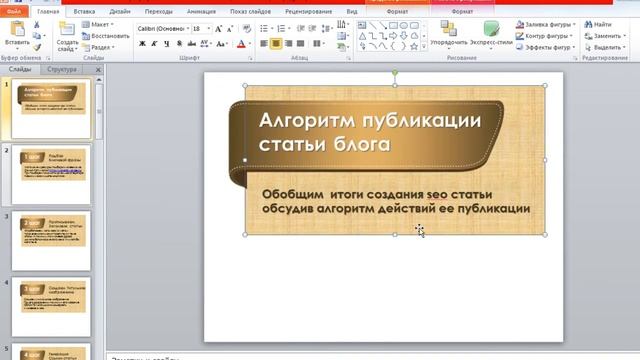
Task: Click the Заменить replace button
Action: [x=605, y=36]
